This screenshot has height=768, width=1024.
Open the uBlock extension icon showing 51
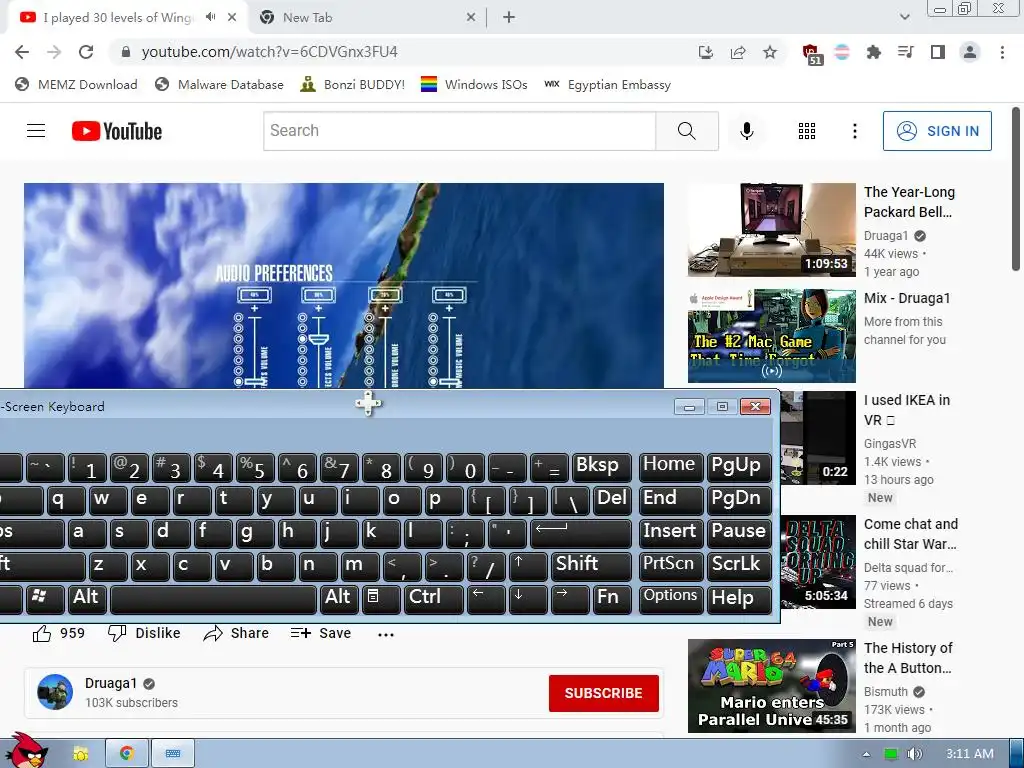(x=811, y=54)
